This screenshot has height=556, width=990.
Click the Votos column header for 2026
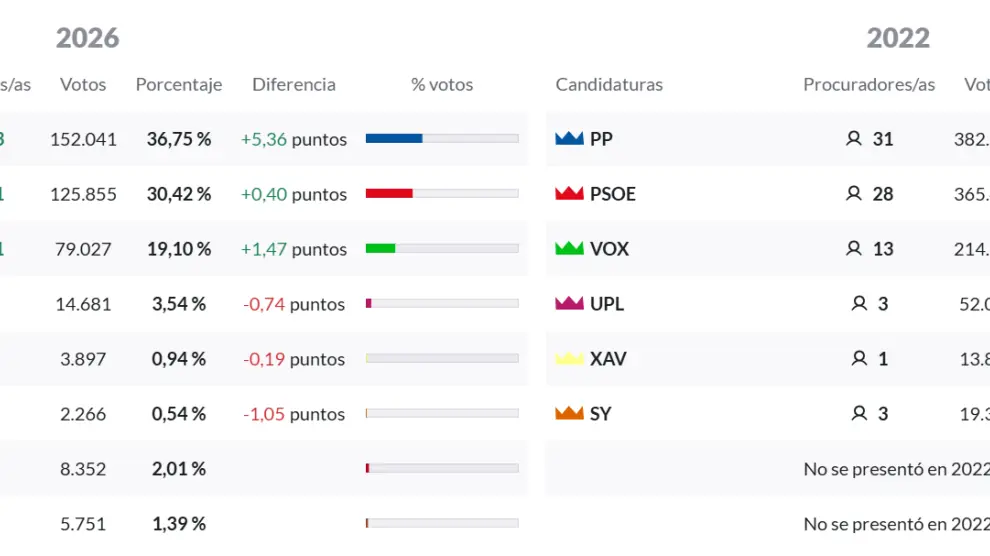tap(83, 85)
